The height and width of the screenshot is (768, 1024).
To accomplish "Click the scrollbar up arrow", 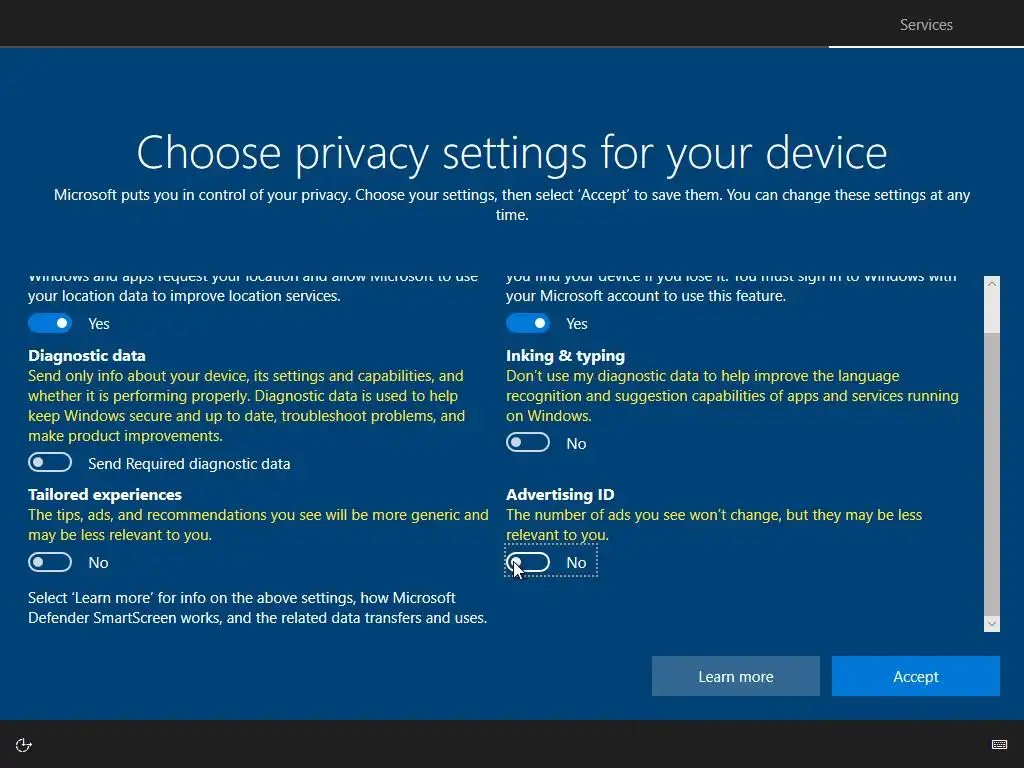I will [992, 284].
